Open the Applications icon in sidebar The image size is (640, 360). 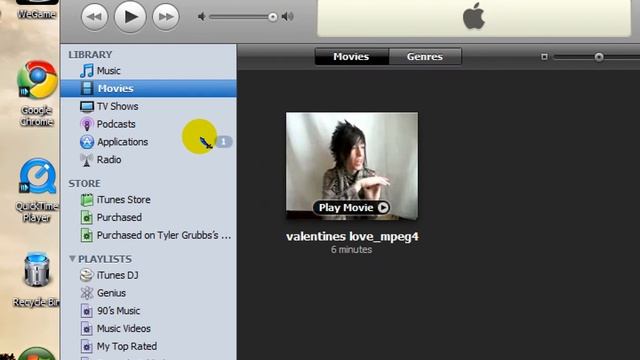[x=87, y=142]
